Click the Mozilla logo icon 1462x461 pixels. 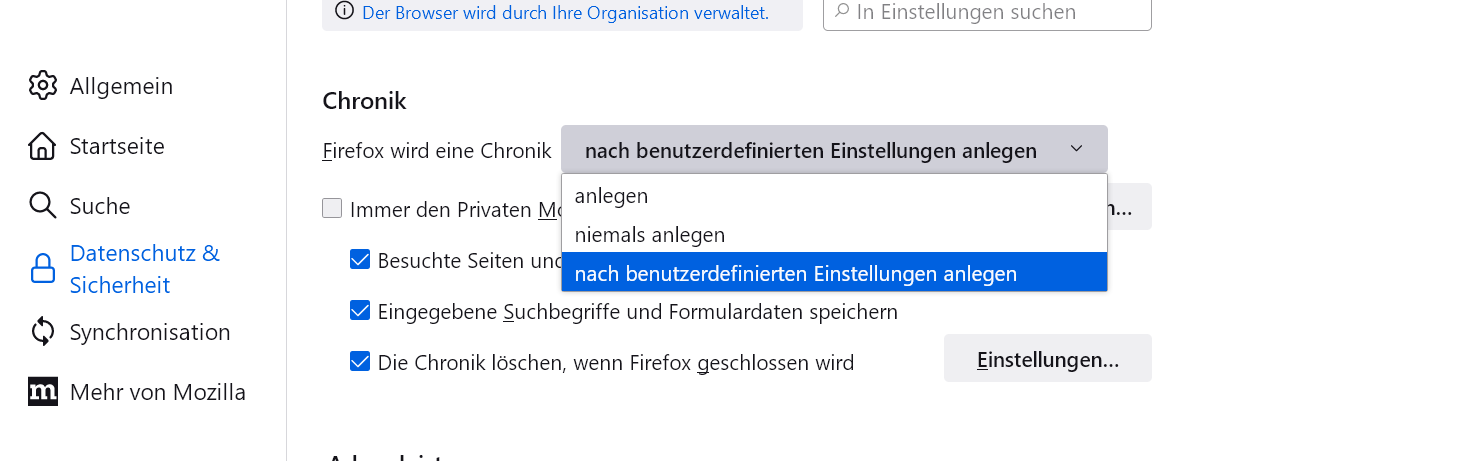[x=43, y=392]
